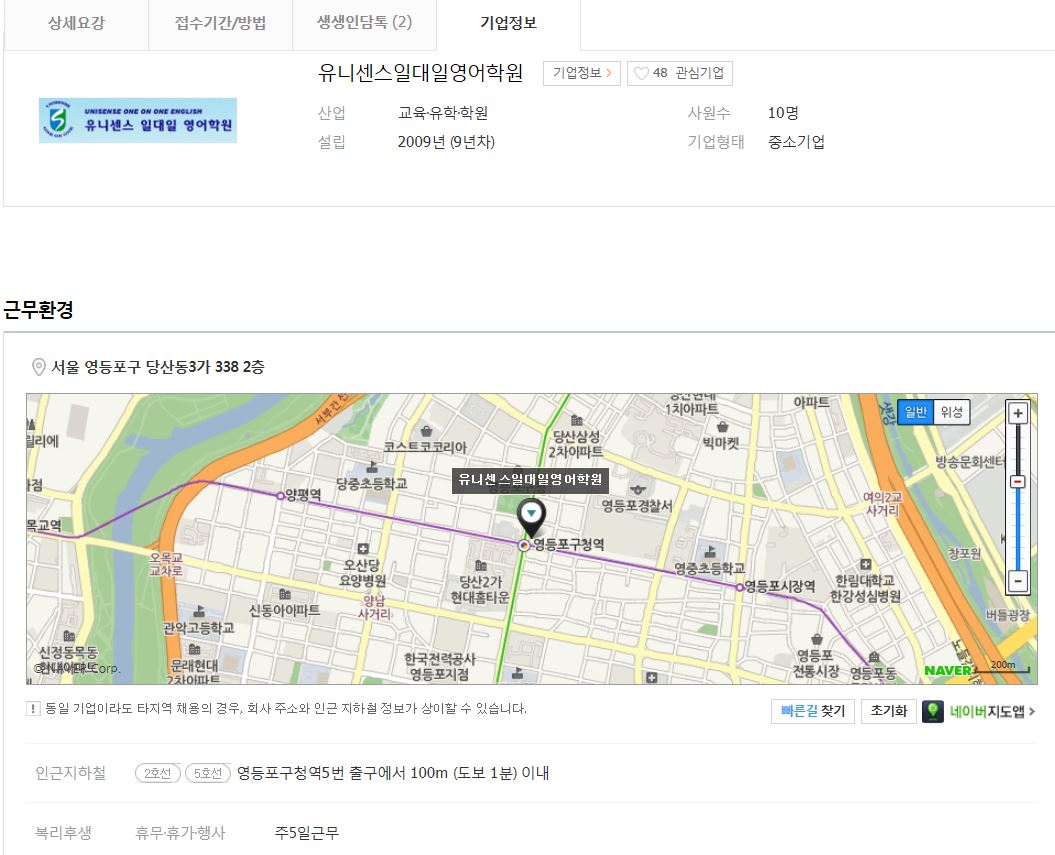
Task: Click 빠른길 찾기 button
Action: point(813,711)
